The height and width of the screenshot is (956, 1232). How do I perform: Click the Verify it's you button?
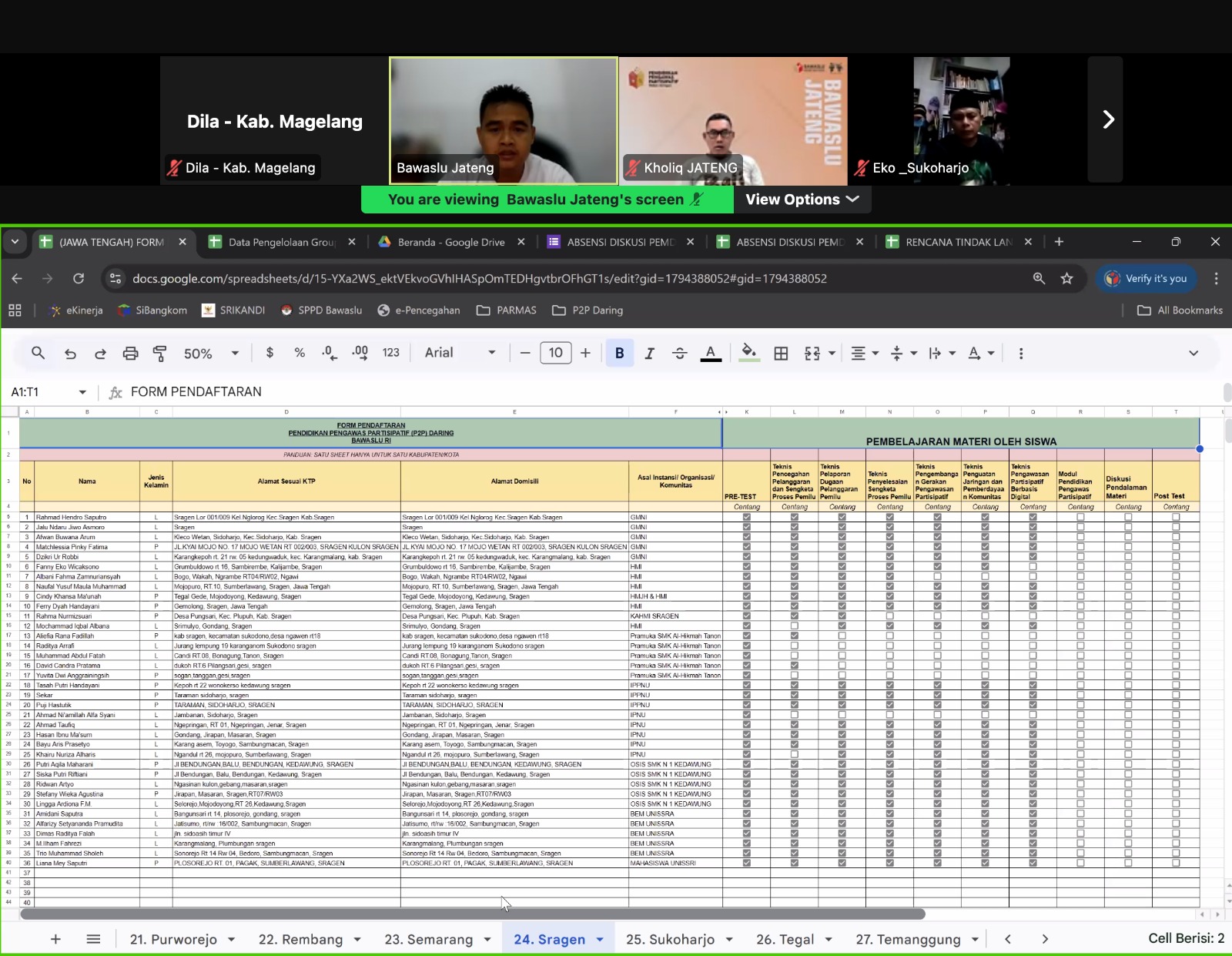(x=1146, y=279)
